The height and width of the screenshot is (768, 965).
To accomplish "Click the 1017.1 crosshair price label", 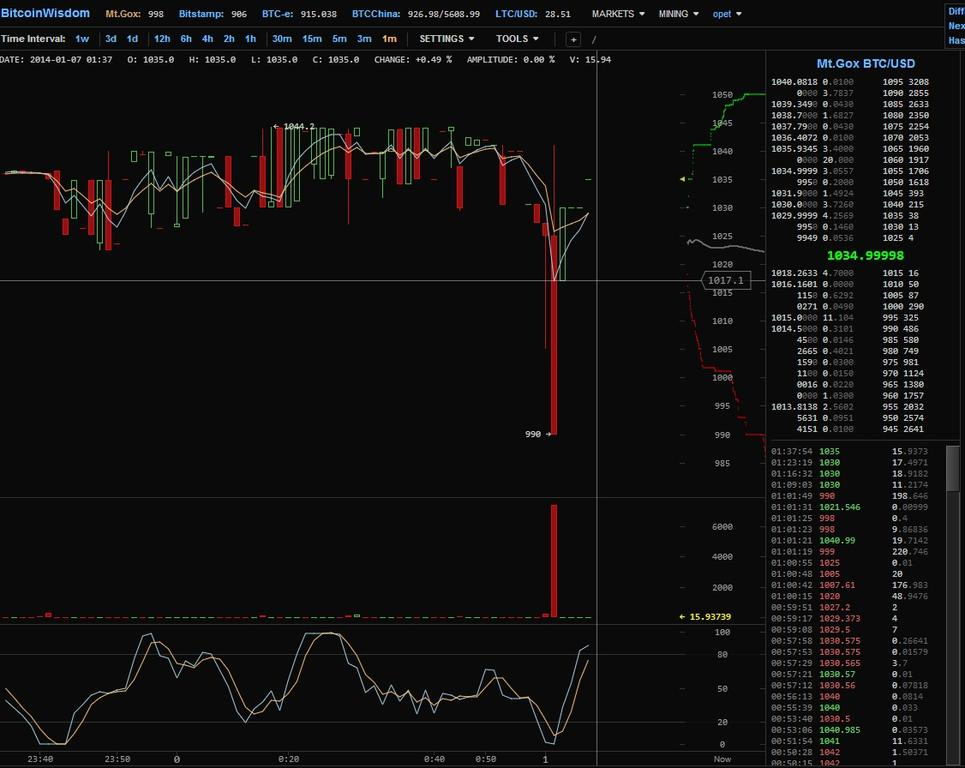I will pos(726,281).
